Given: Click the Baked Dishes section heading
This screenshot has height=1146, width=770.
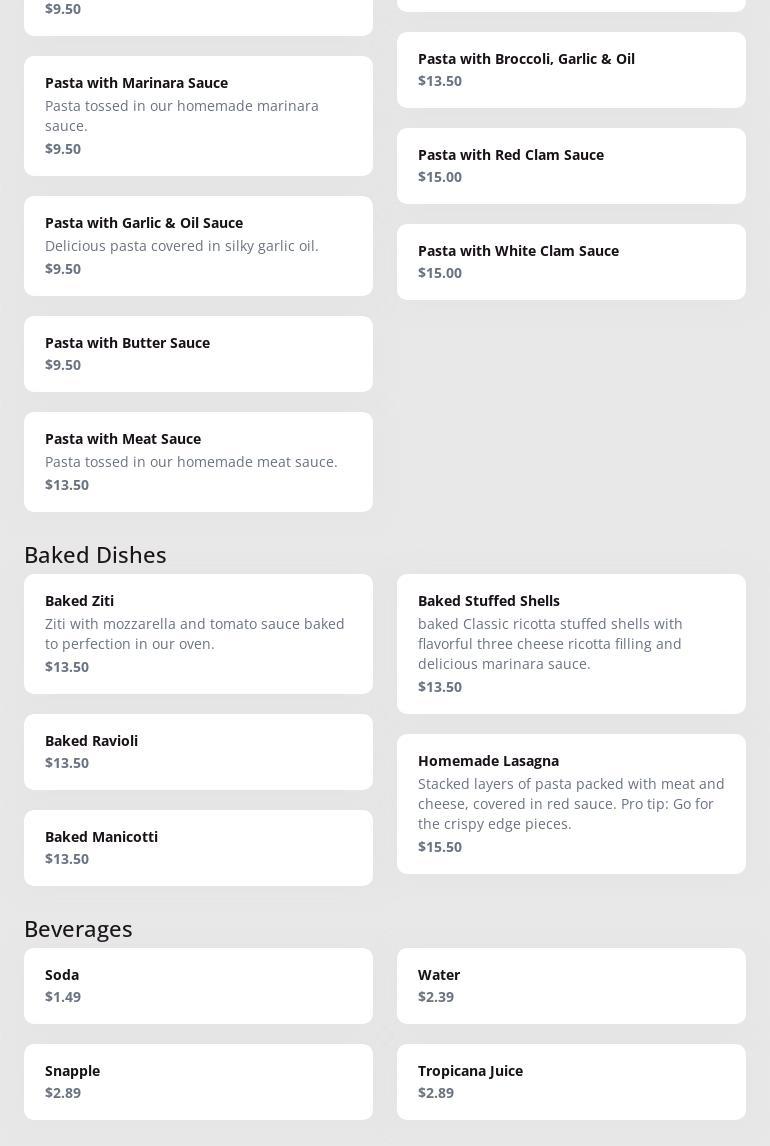Looking at the screenshot, I should (95, 554).
